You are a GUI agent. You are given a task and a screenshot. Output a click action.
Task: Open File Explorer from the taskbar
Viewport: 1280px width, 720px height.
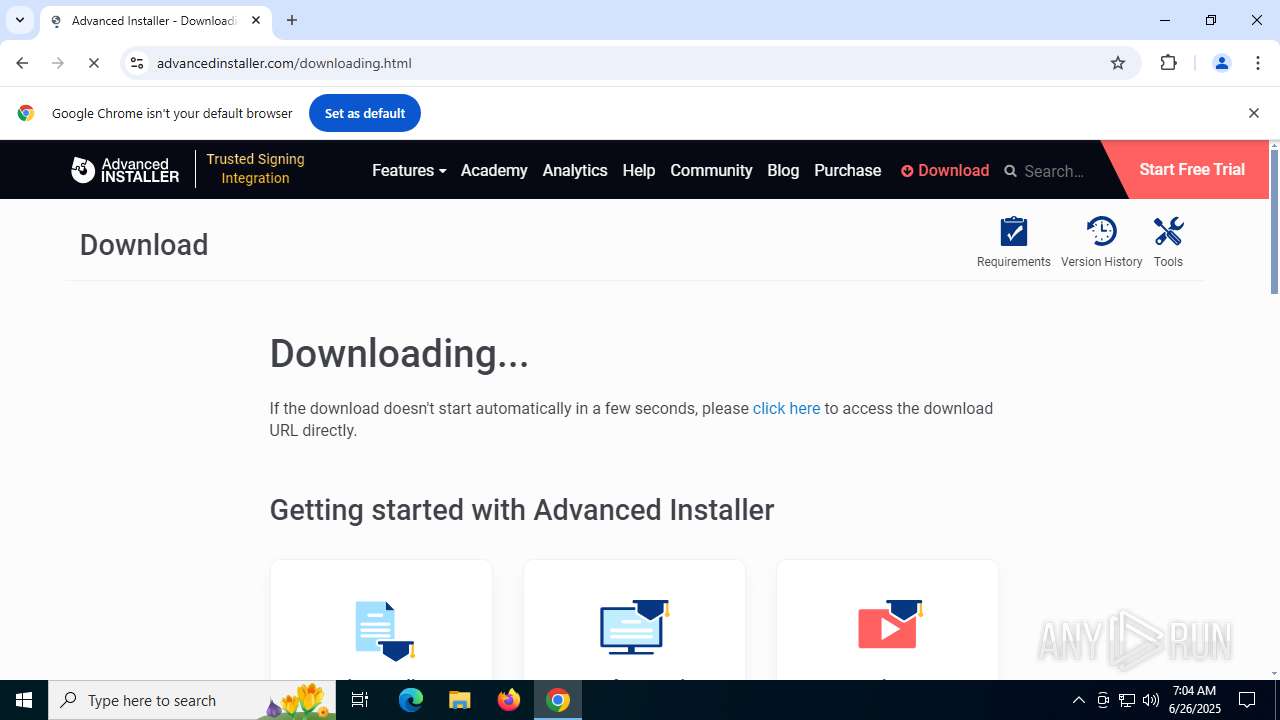[459, 700]
